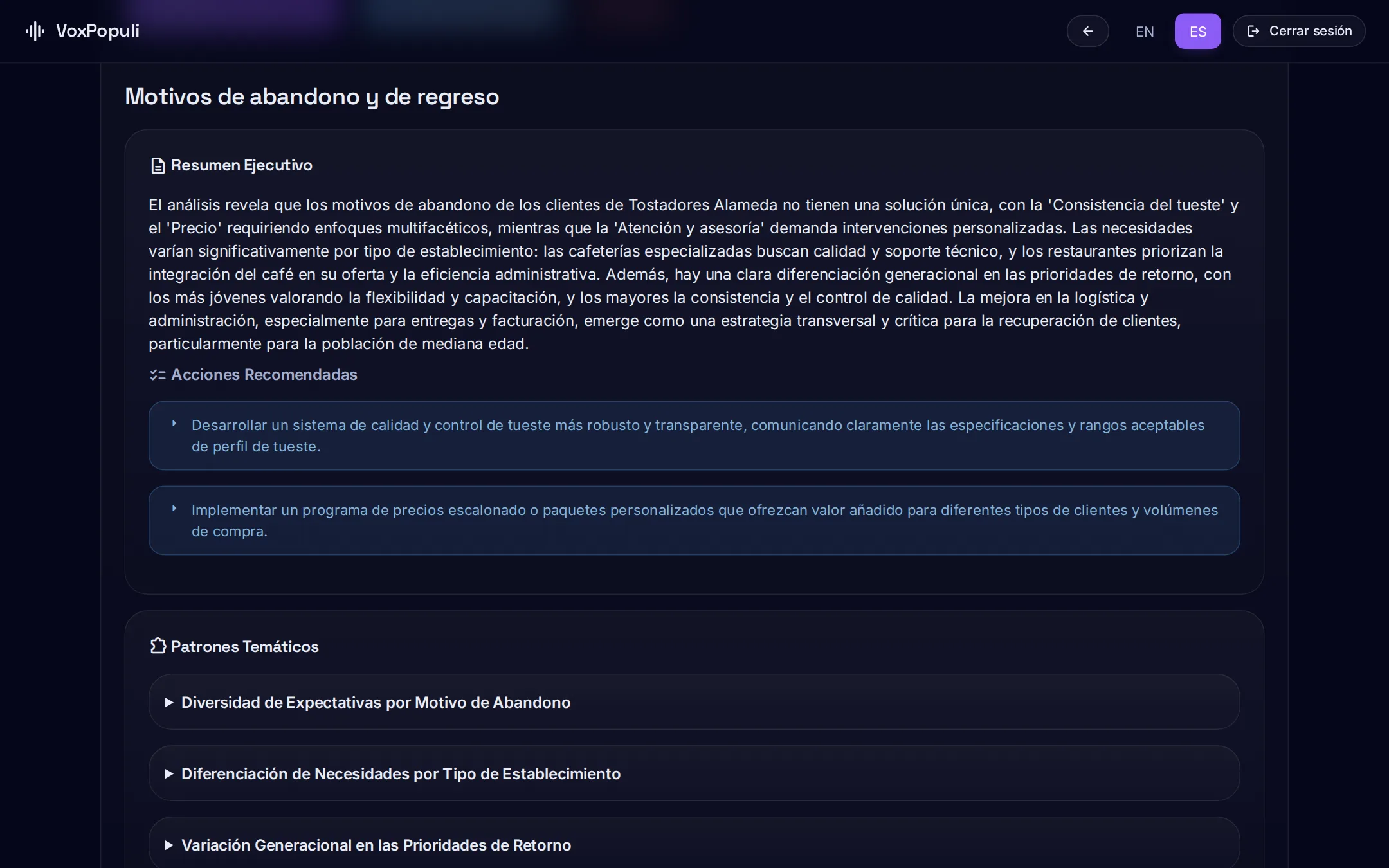Click the VoxPopuli brand name
The height and width of the screenshot is (868, 1389).
point(98,31)
